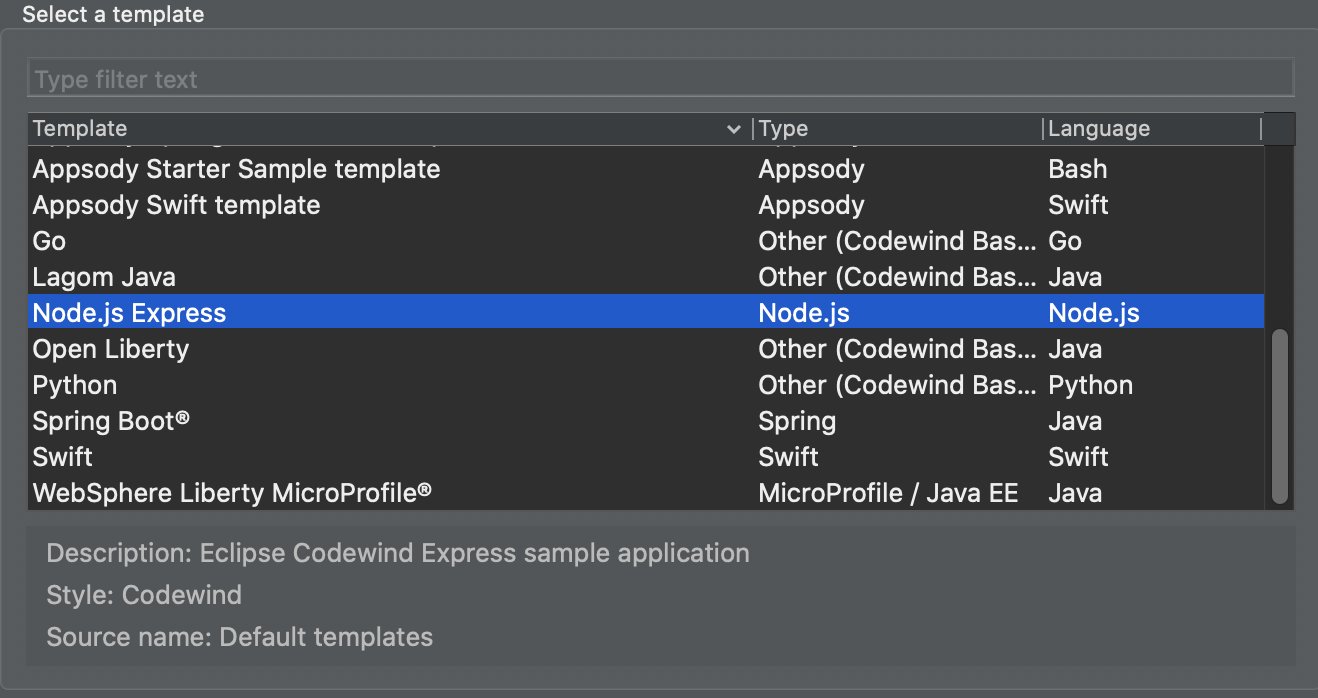Image resolution: width=1318 pixels, height=698 pixels.
Task: Click Spring type cell
Action: [796, 421]
